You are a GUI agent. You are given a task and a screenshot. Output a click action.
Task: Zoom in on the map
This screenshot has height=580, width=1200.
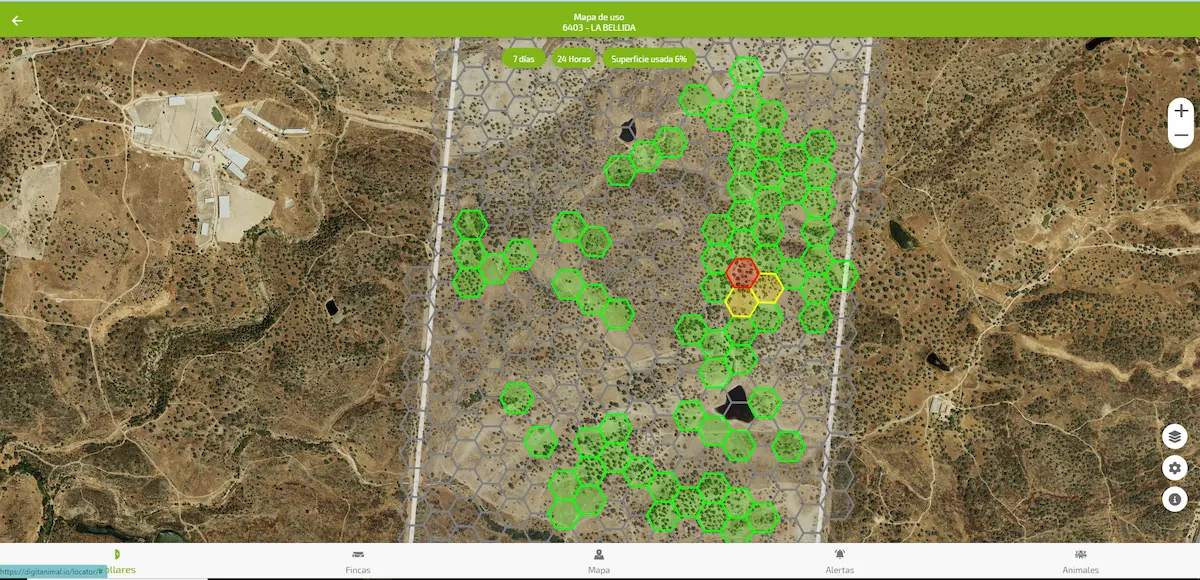[1181, 111]
